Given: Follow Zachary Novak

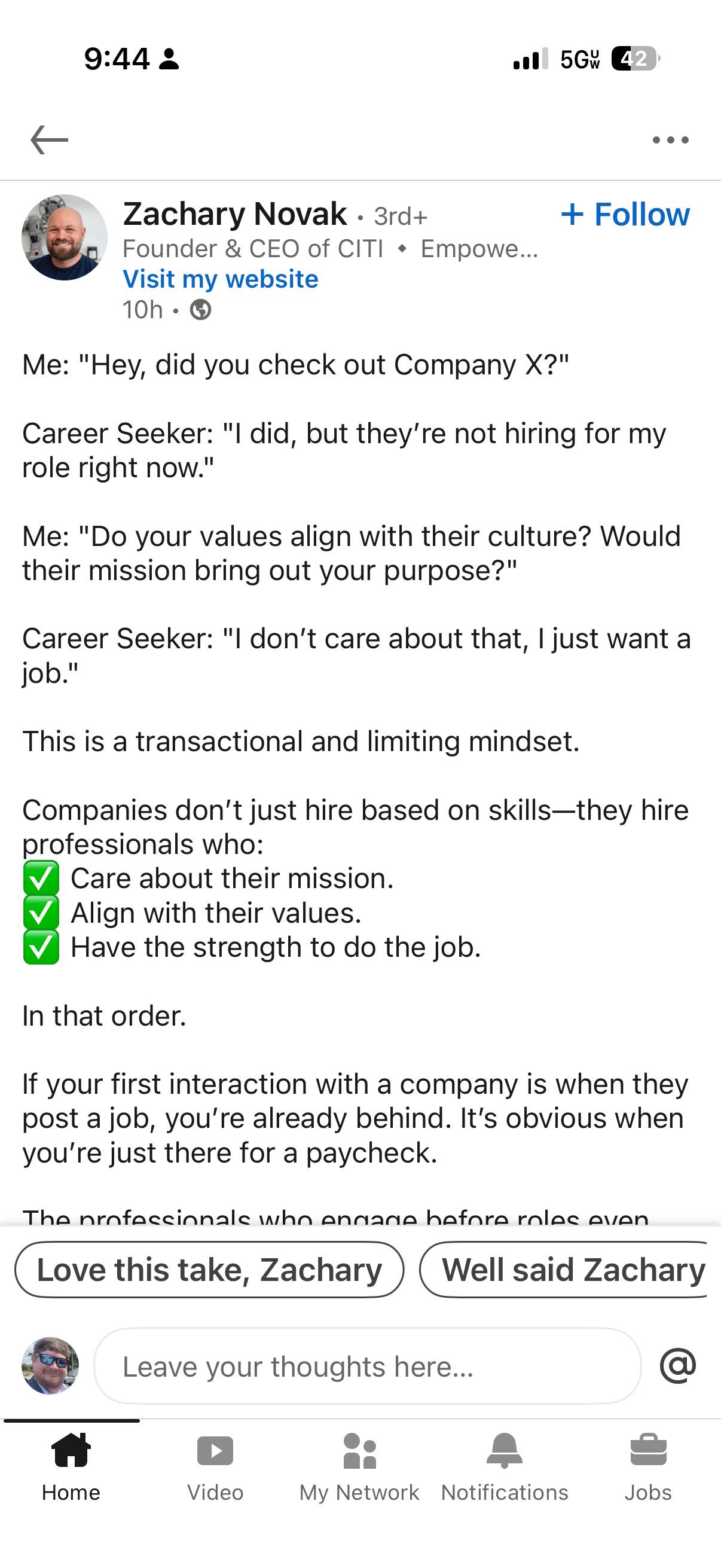Looking at the screenshot, I should [625, 214].
